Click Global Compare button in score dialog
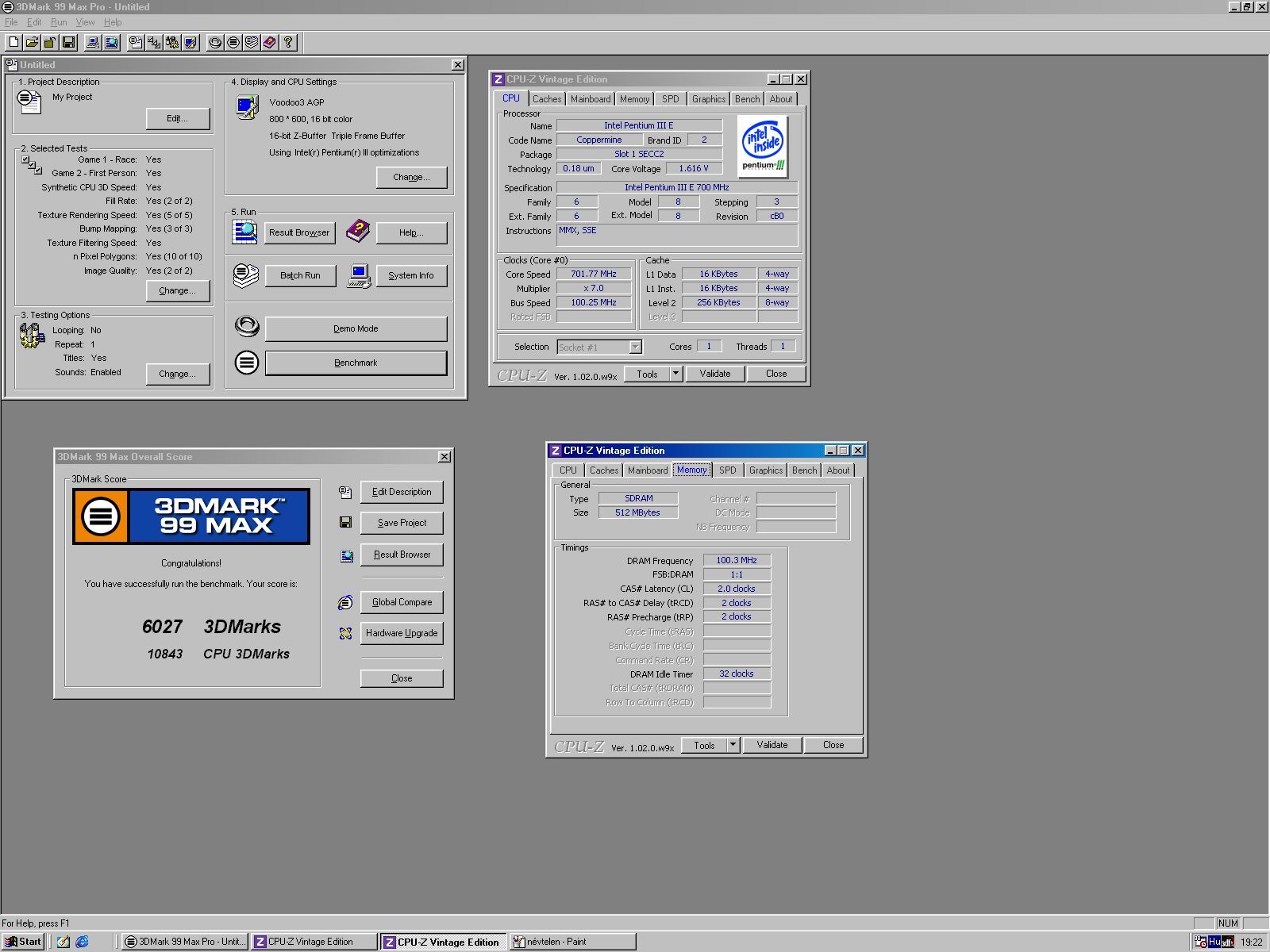 tap(402, 602)
